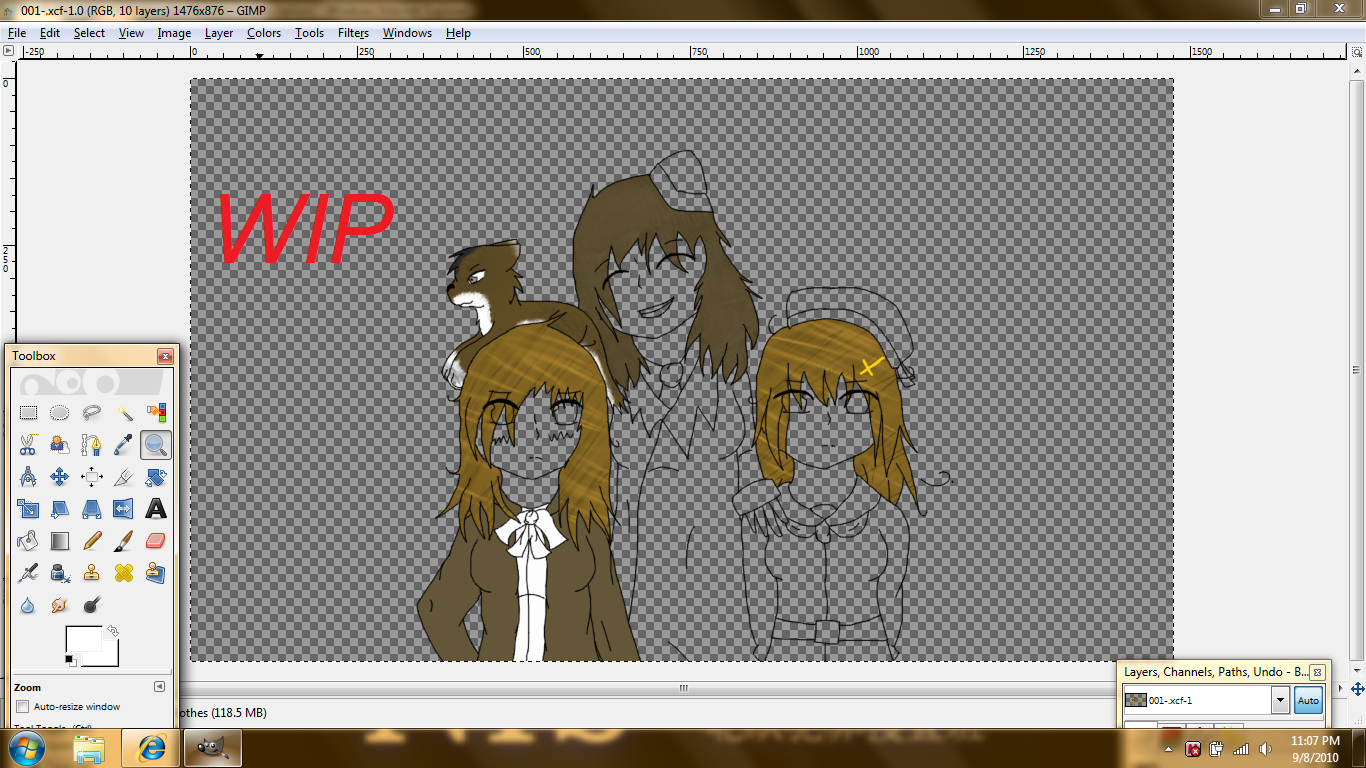The width and height of the screenshot is (1366, 768).
Task: Select the Shear tool
Action: click(60, 508)
